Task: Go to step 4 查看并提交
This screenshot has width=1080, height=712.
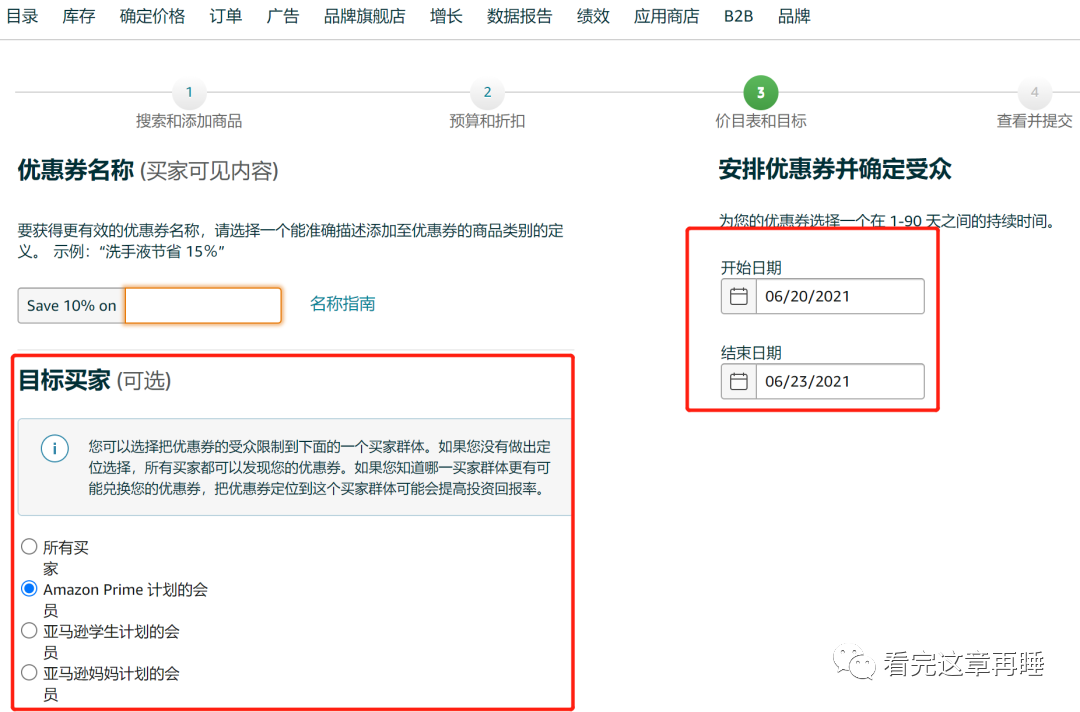Action: click(x=1034, y=92)
